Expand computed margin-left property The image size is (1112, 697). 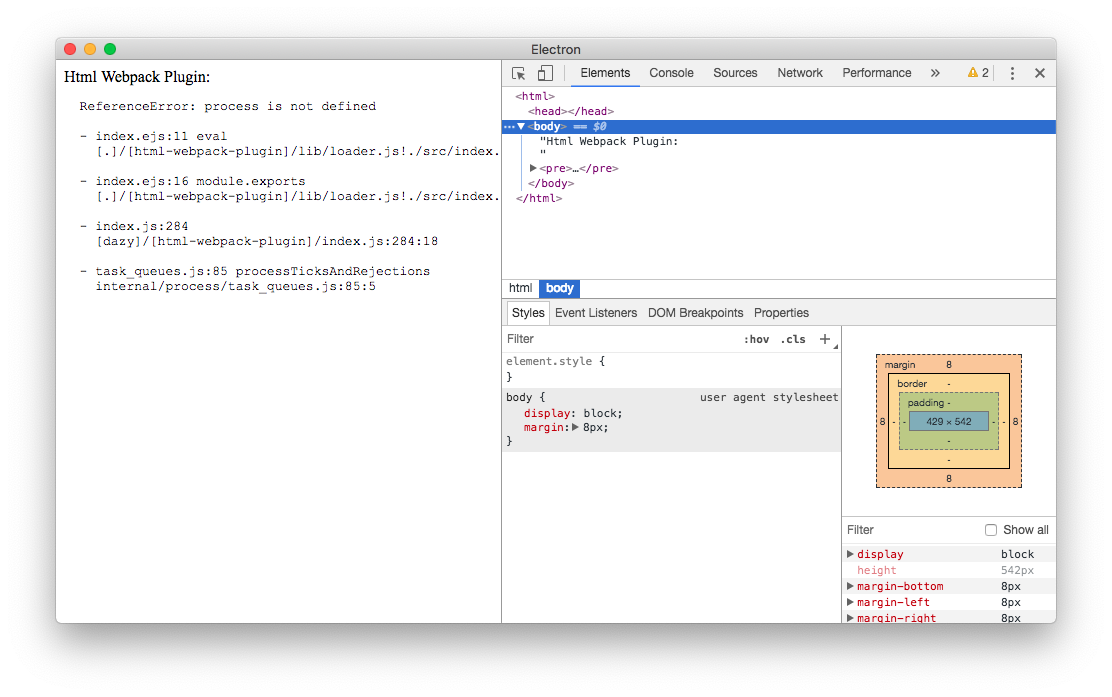pyautogui.click(x=850, y=602)
